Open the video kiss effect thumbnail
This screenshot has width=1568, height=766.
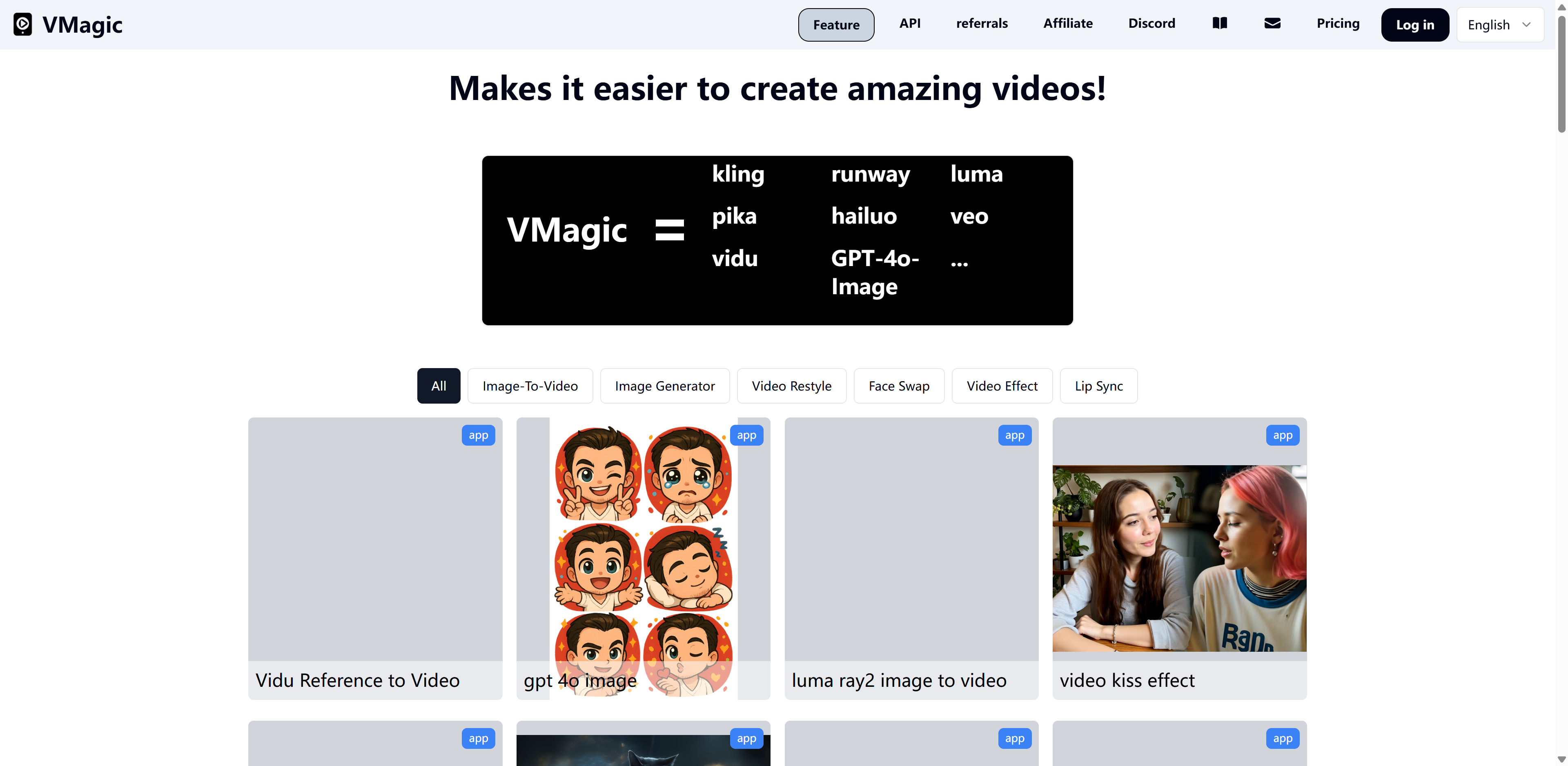click(1179, 558)
